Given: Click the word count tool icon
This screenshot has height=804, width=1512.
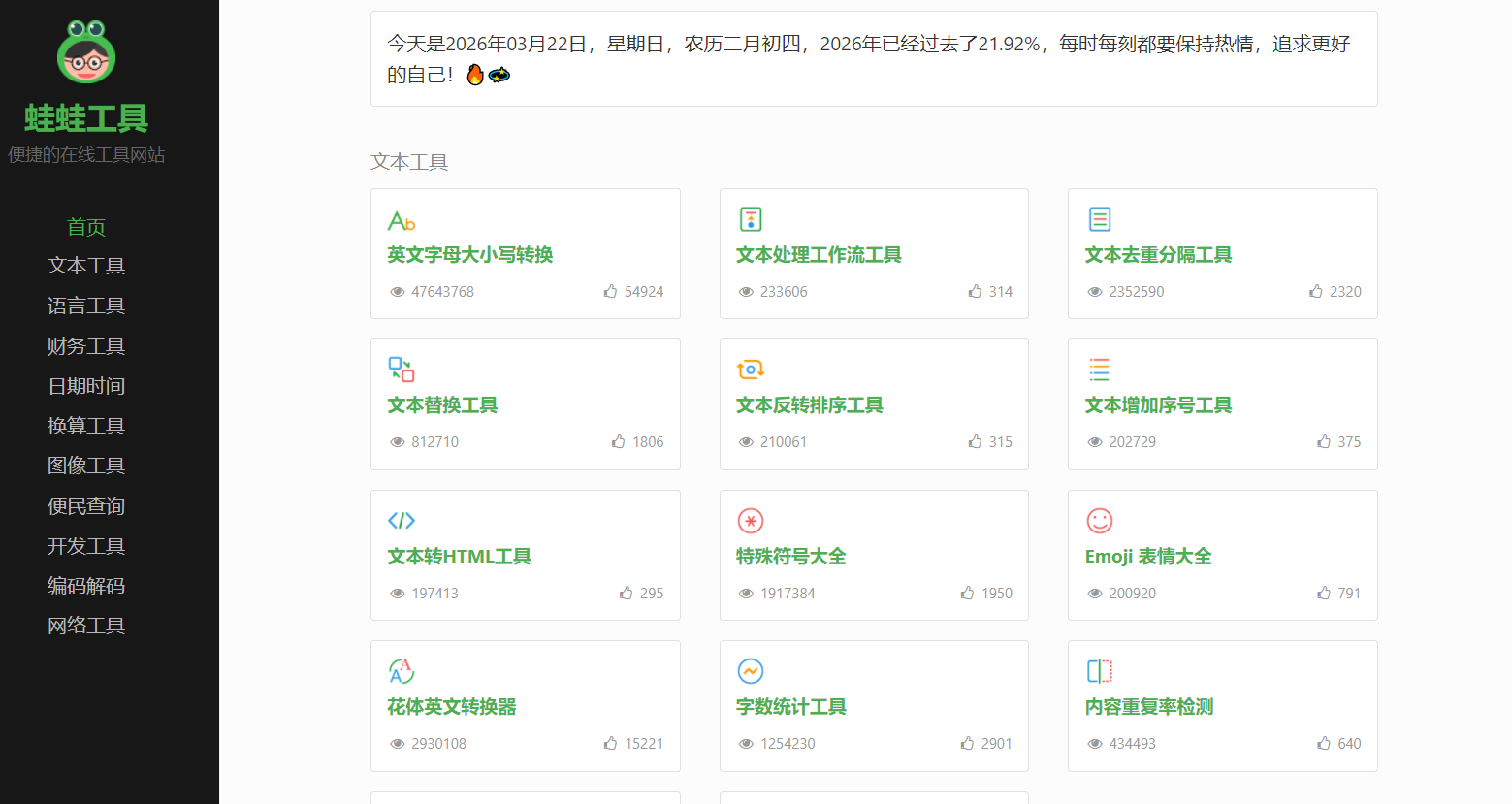Looking at the screenshot, I should (x=750, y=671).
